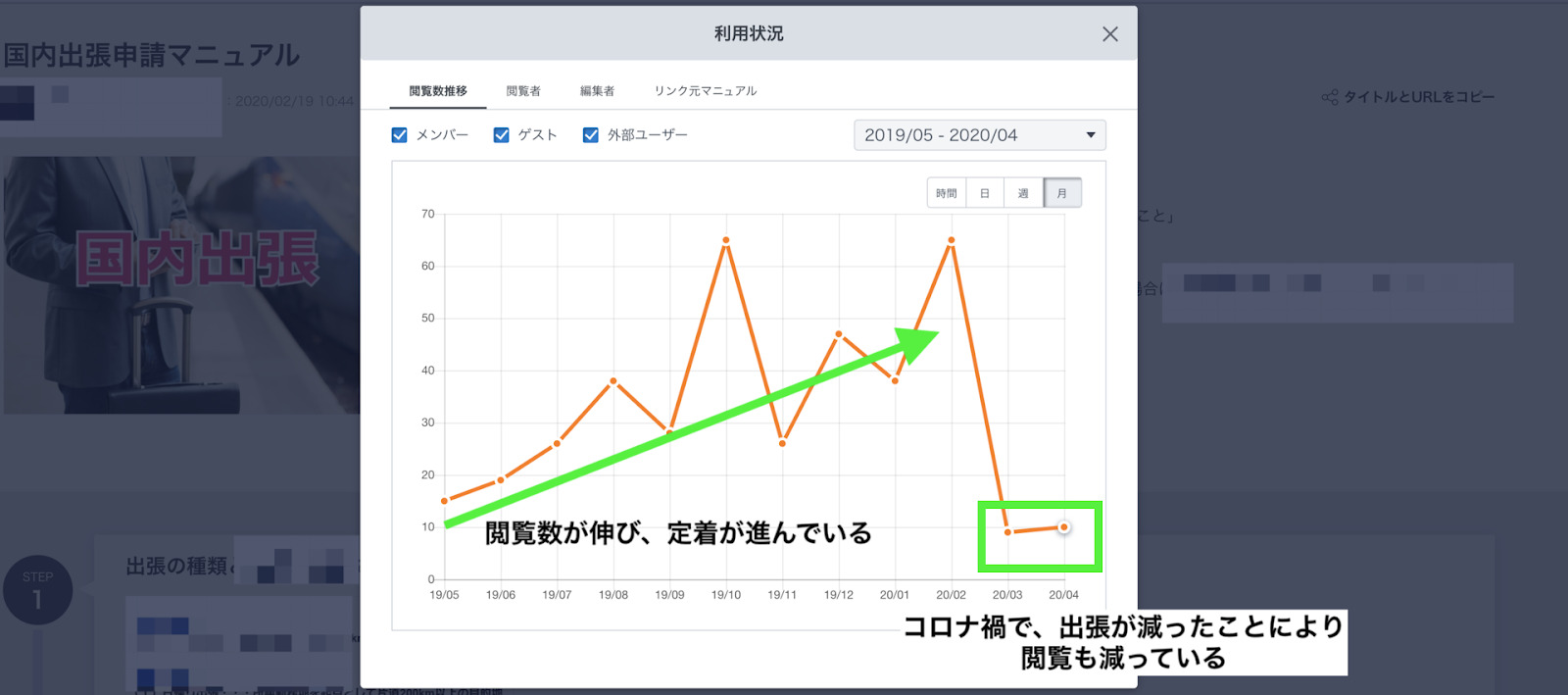Image resolution: width=1568 pixels, height=695 pixels.
Task: Click the 国内出張 cover image thumbnail
Action: (x=181, y=284)
